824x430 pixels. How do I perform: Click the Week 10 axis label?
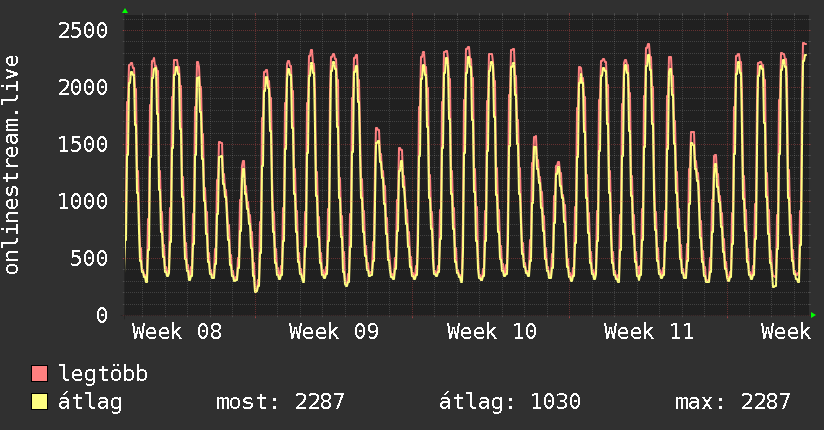click(491, 332)
